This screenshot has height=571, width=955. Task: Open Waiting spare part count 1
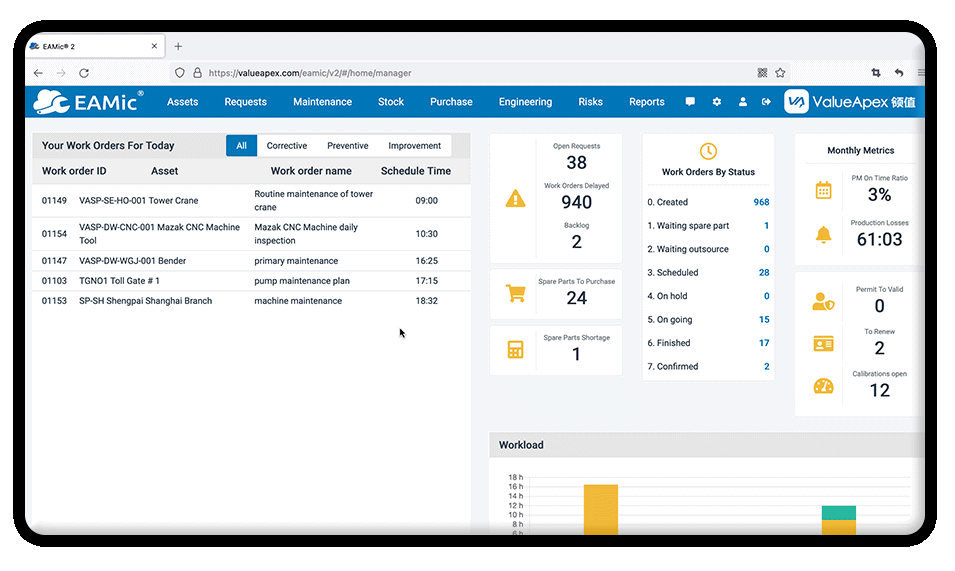coord(766,226)
